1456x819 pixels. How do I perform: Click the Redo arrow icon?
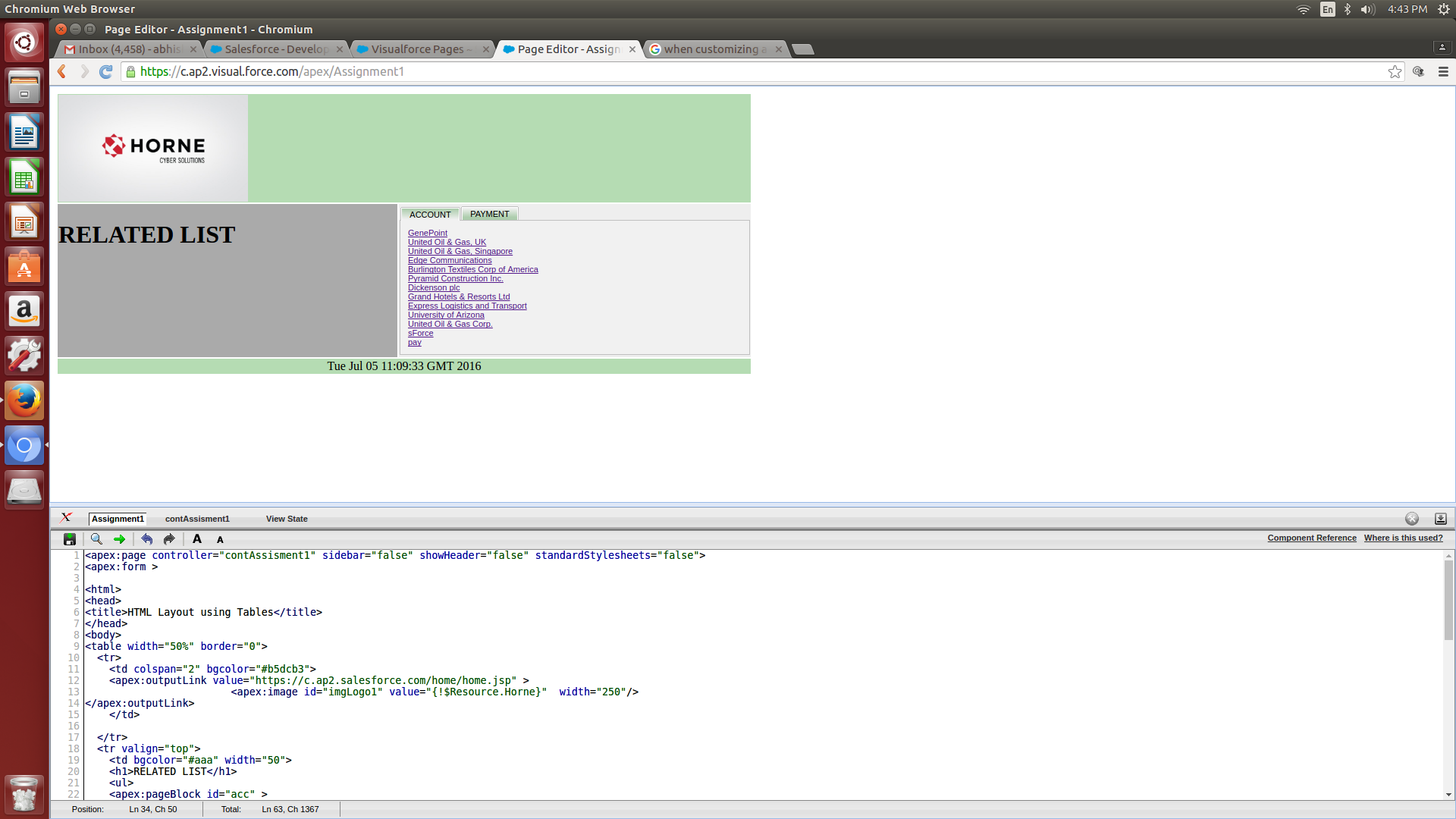[169, 539]
